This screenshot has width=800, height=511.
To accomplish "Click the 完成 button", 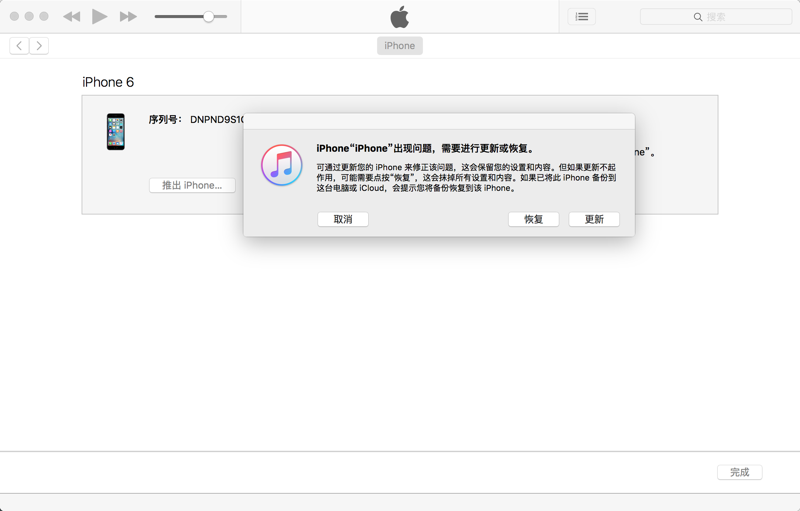I will (740, 472).
